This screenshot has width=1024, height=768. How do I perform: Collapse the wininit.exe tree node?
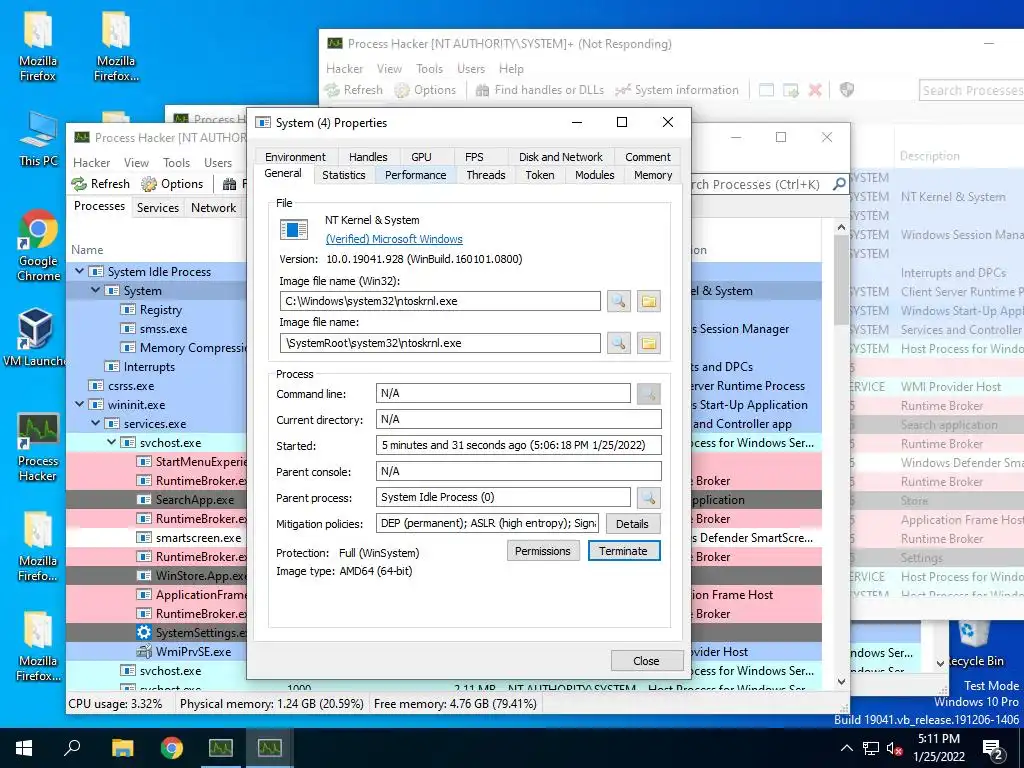(80, 404)
